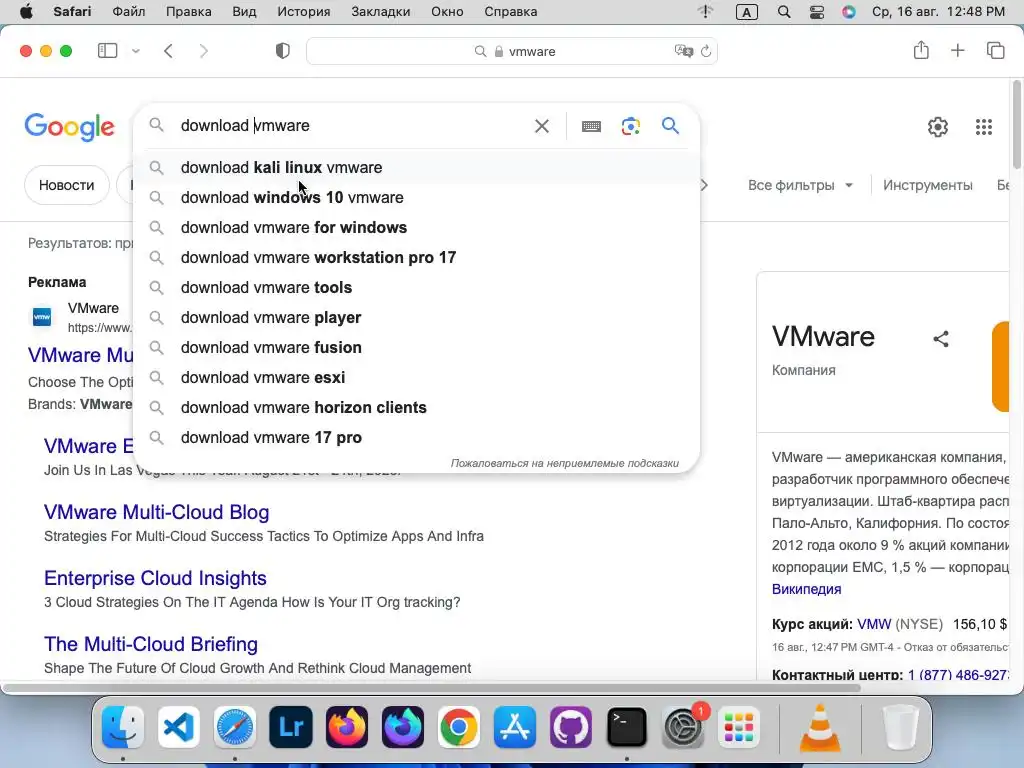The width and height of the screenshot is (1024, 768).
Task: Open VMware Multi-Cloud Blog link
Action: click(x=156, y=512)
